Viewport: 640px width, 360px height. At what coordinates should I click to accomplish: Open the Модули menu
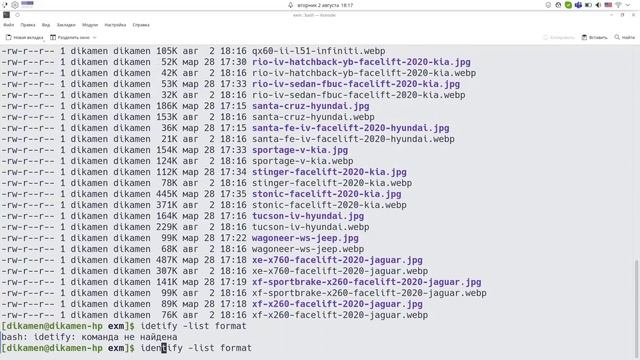click(x=90, y=25)
